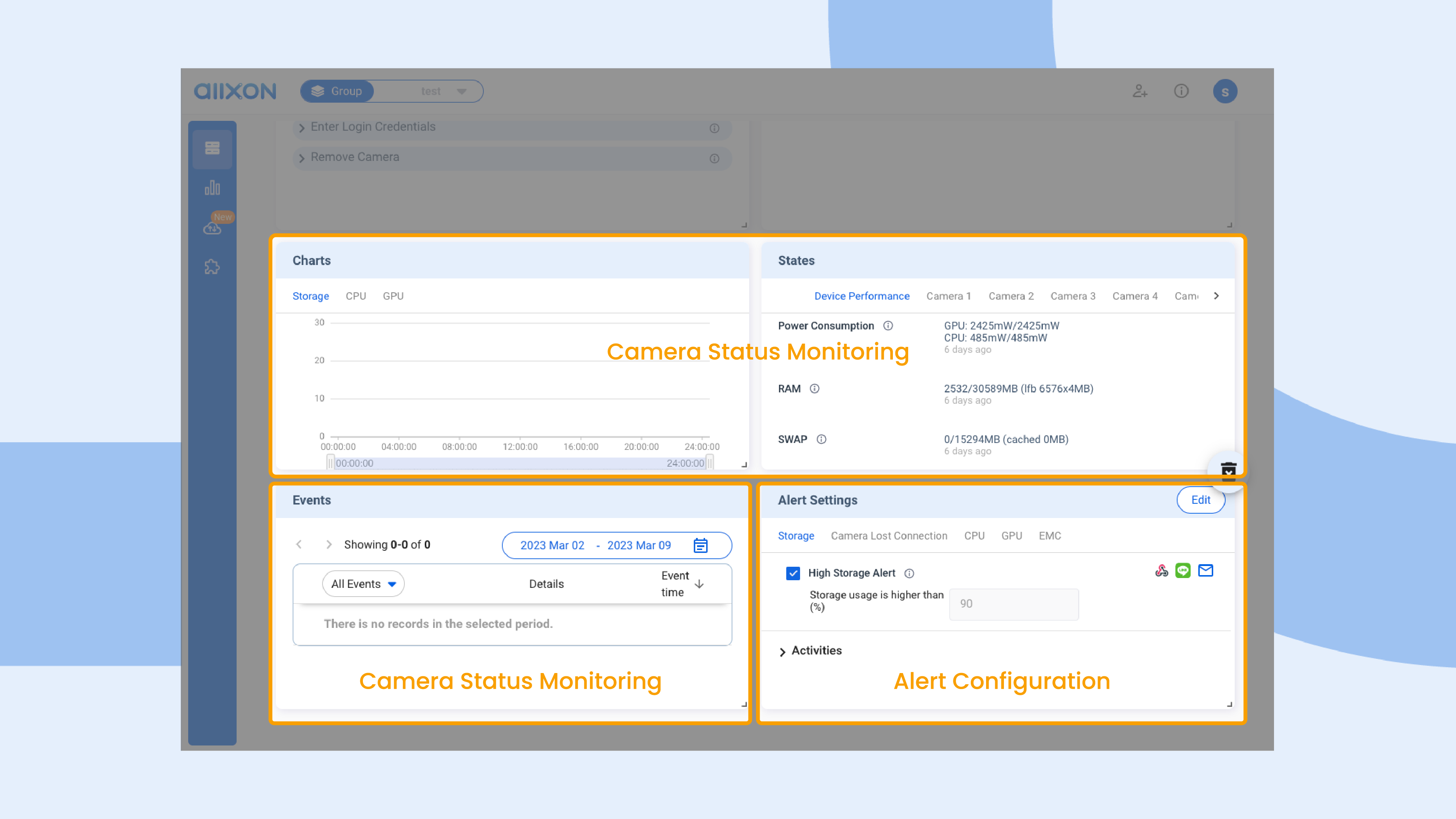Click the LINE messaging notification icon
The image size is (1456, 819).
point(1182,571)
